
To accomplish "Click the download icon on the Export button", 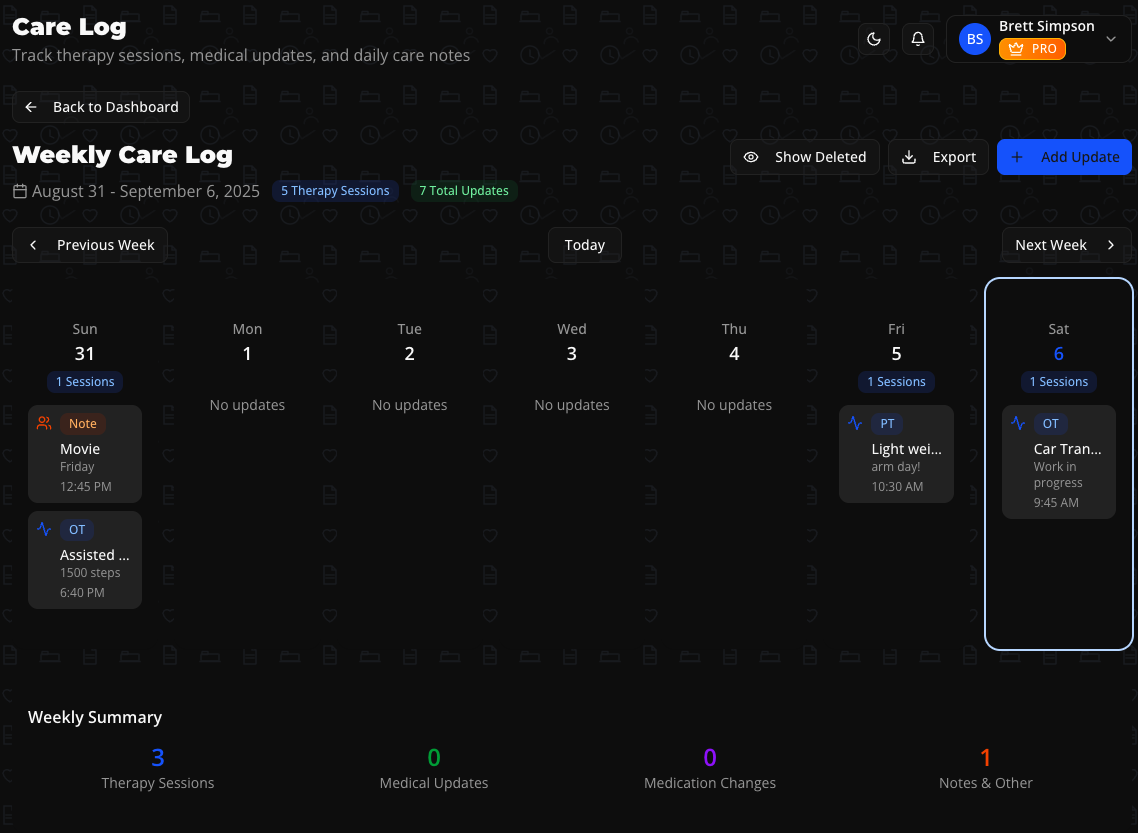I will tap(909, 157).
